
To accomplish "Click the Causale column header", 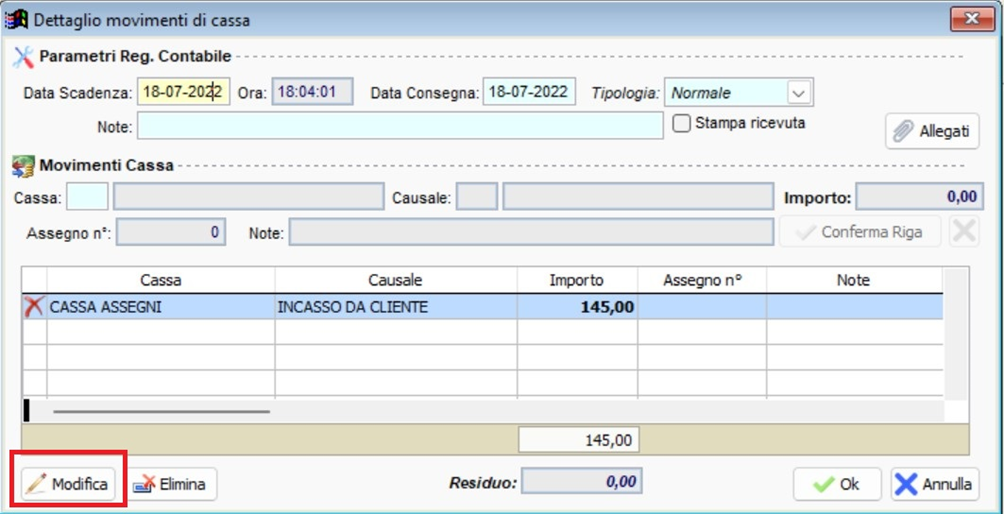I will [396, 280].
